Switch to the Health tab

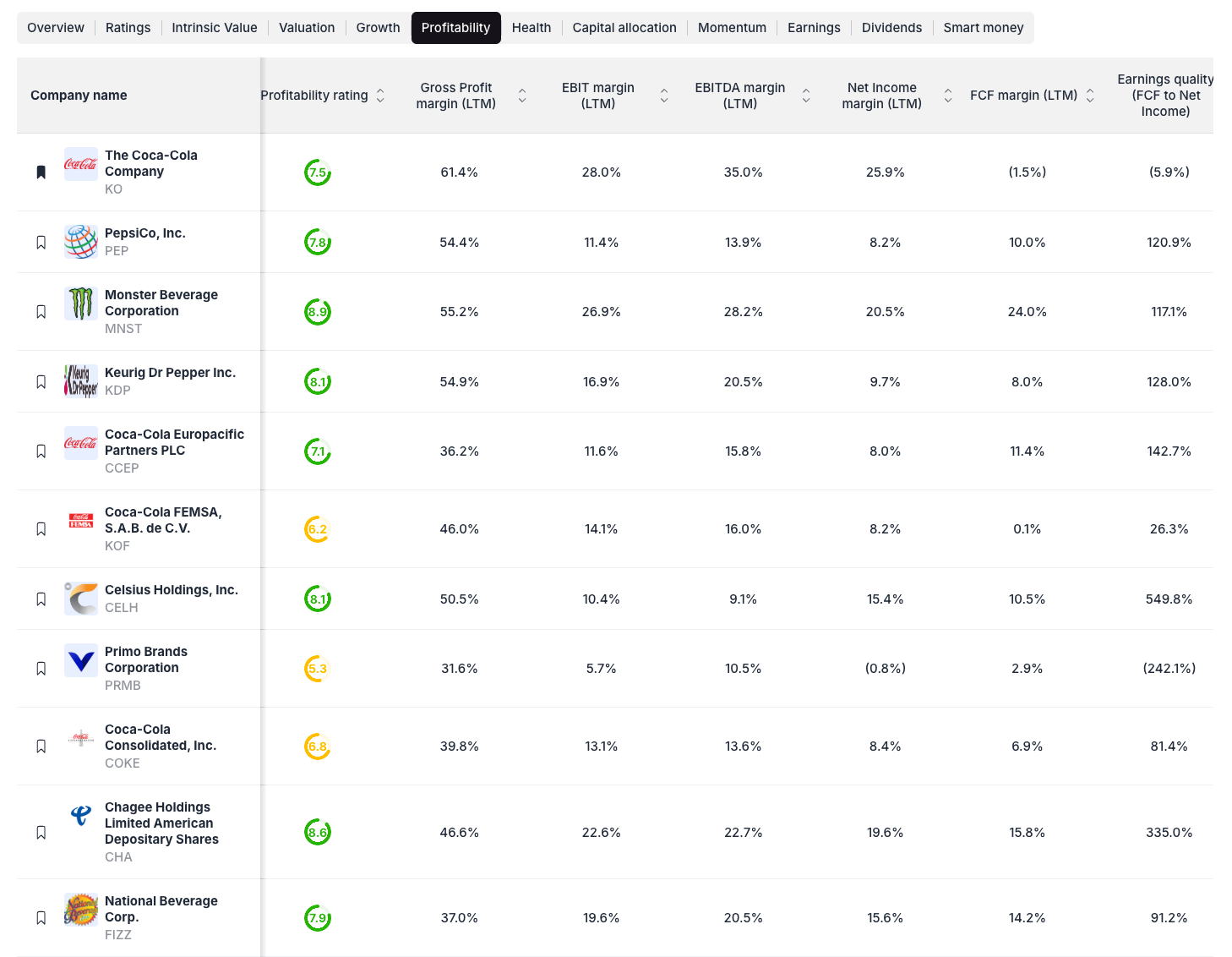point(532,27)
